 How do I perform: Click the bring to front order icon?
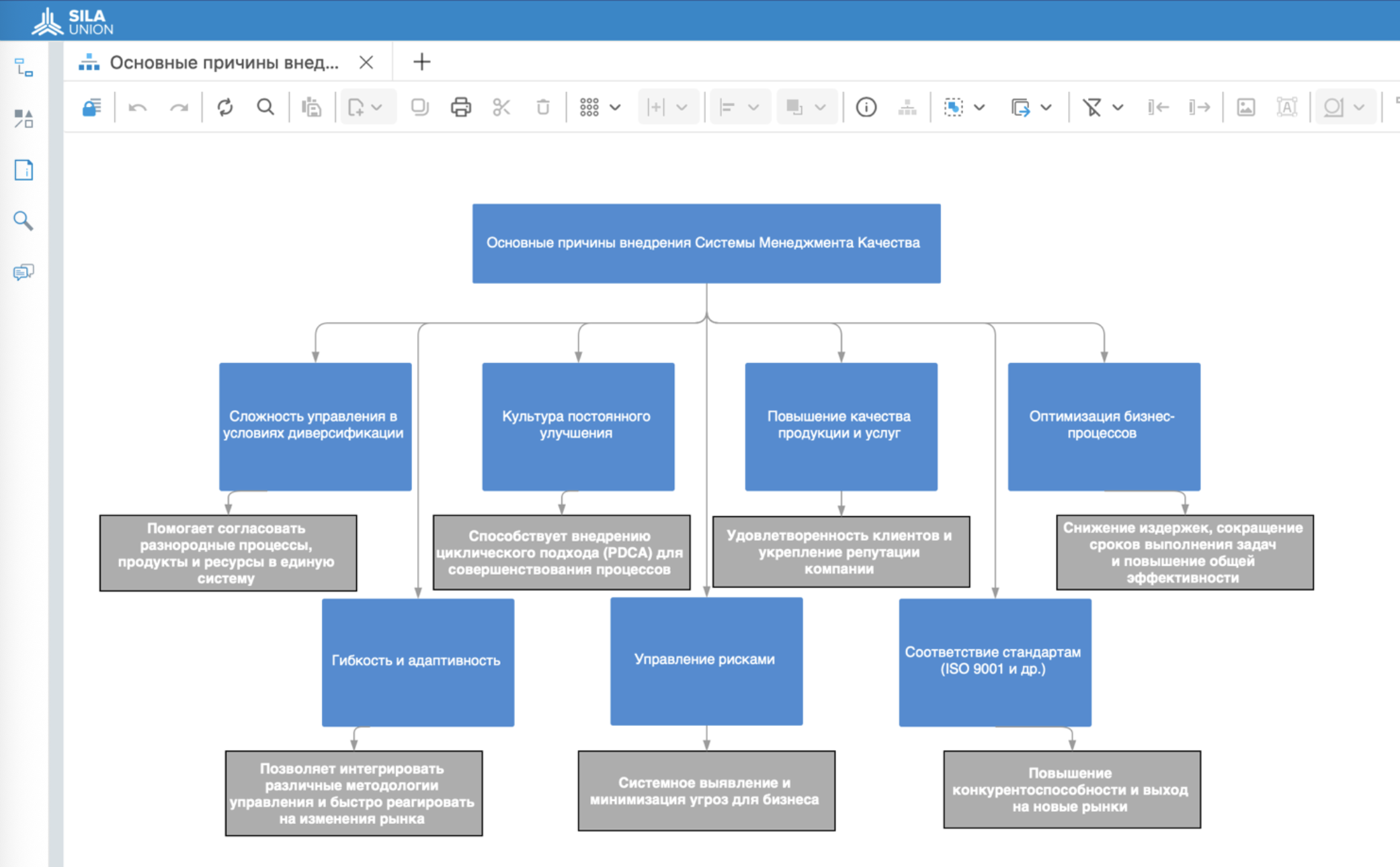click(794, 107)
